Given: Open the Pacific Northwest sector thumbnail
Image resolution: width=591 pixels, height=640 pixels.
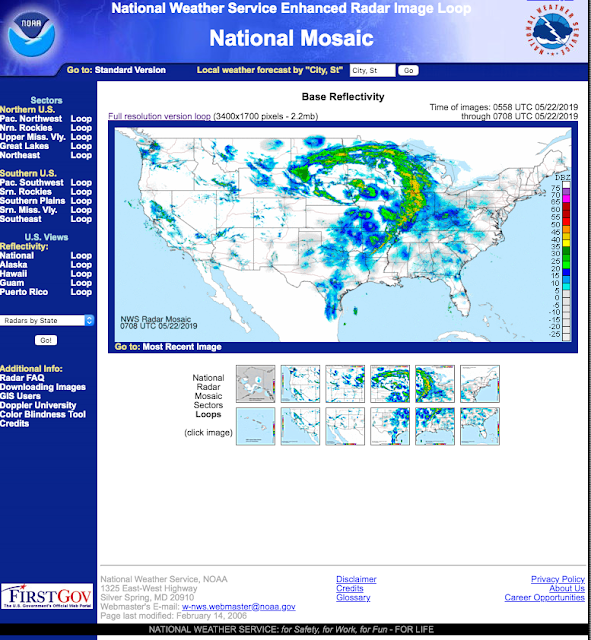Looking at the screenshot, I should [x=300, y=384].
